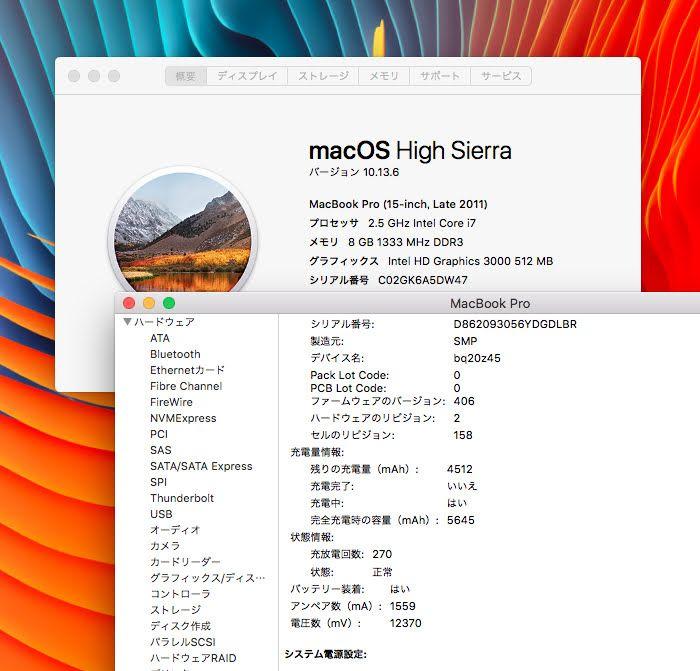Select ハードウェアRAID in the sidebar
This screenshot has height=671, width=700.
pos(193,658)
